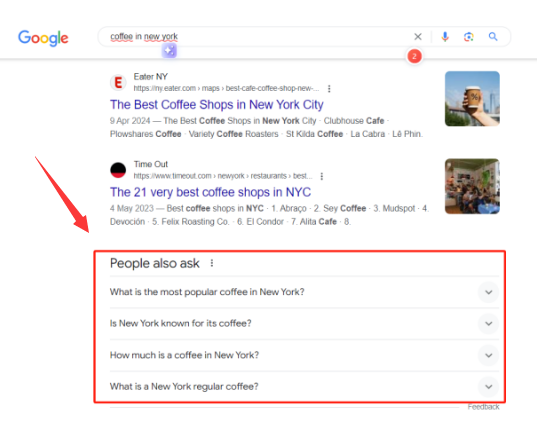Open "The Best Coffee Shops in New York City" link
Viewport: 537px width, 440px height.
coord(217,104)
